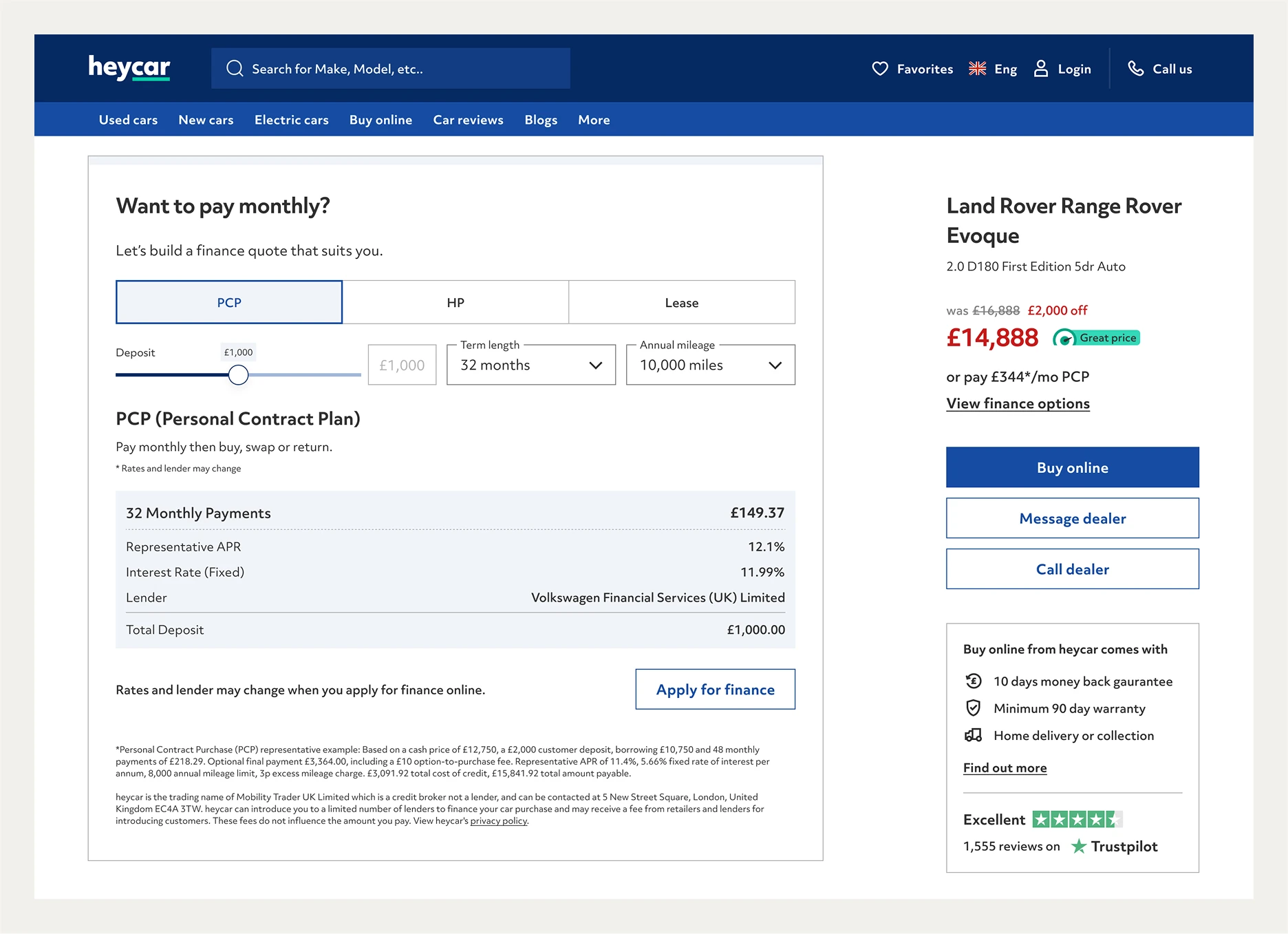Click the Favorites link
This screenshot has height=934, width=1288.
point(925,69)
